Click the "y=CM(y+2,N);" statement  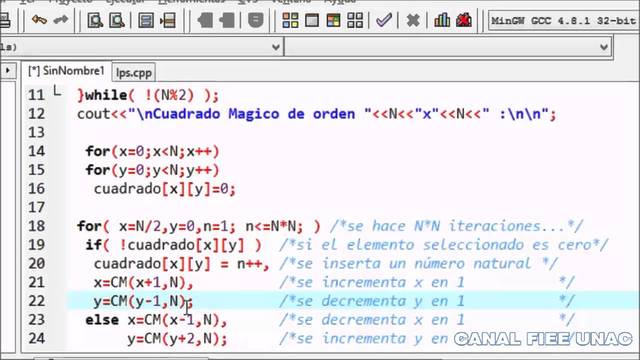[177, 339]
